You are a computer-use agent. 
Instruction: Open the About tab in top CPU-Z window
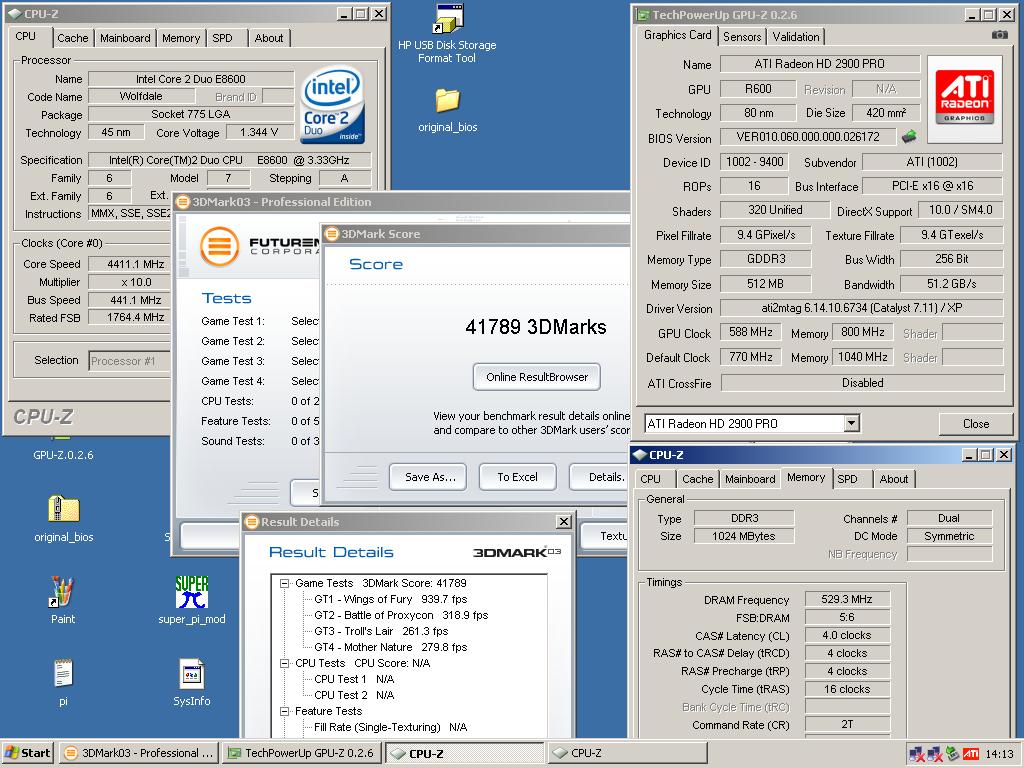tap(269, 38)
